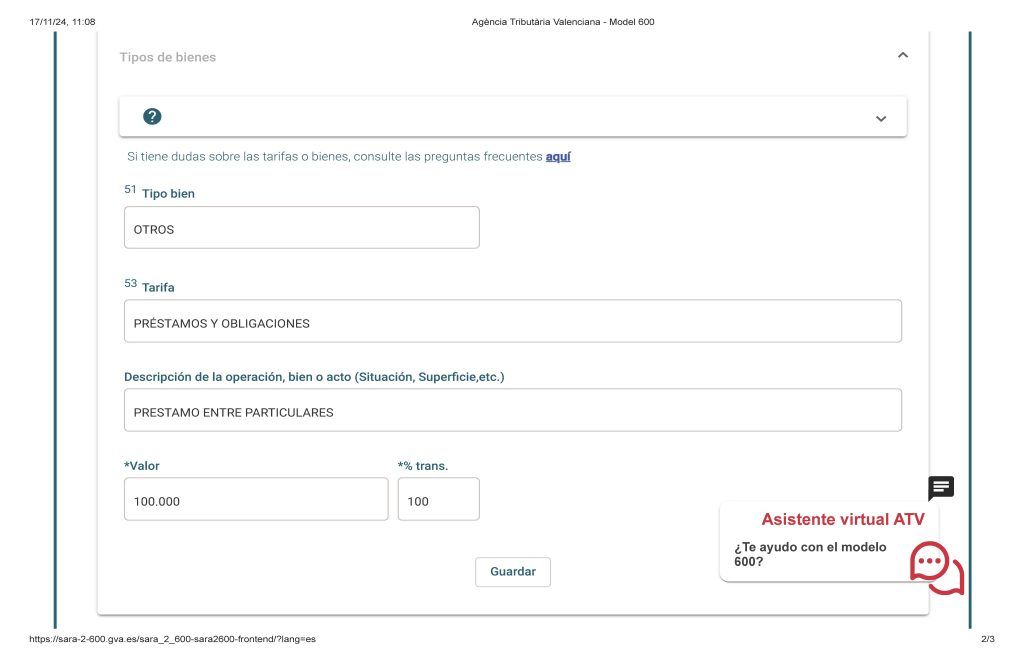Click the help question mark icon
The width and height of the screenshot is (1024, 659).
coord(152,117)
